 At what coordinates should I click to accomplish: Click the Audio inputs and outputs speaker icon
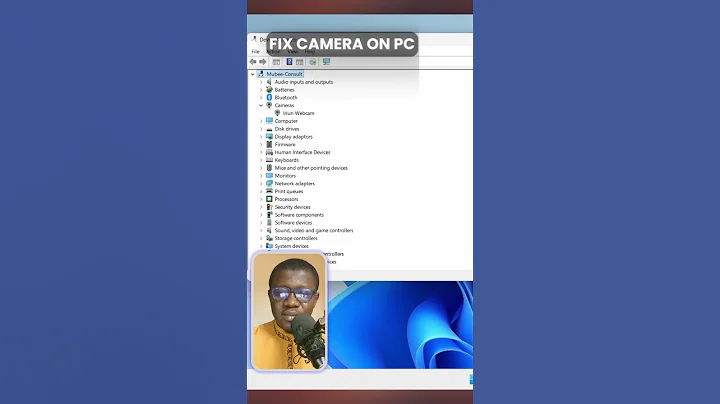click(269, 82)
